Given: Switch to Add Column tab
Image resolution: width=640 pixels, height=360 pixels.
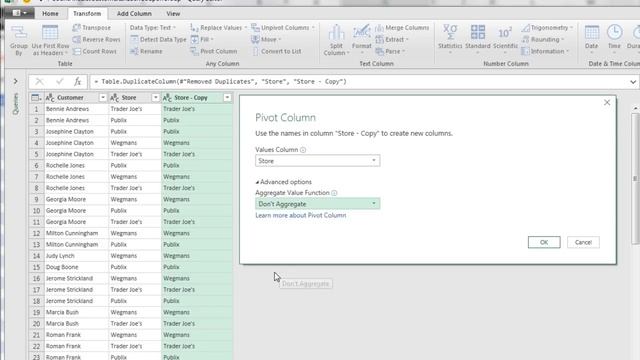Looking at the screenshot, I should pyautogui.click(x=134, y=13).
